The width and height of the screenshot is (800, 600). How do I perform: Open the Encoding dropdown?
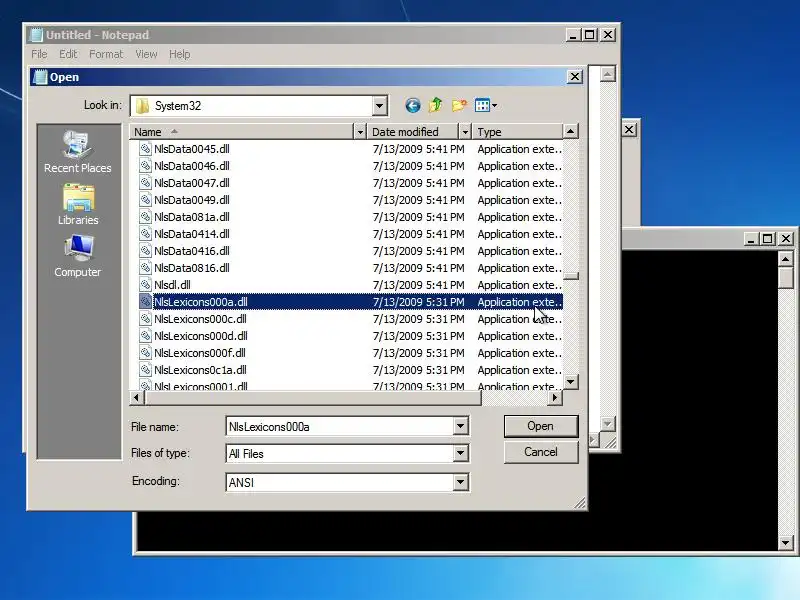click(460, 482)
